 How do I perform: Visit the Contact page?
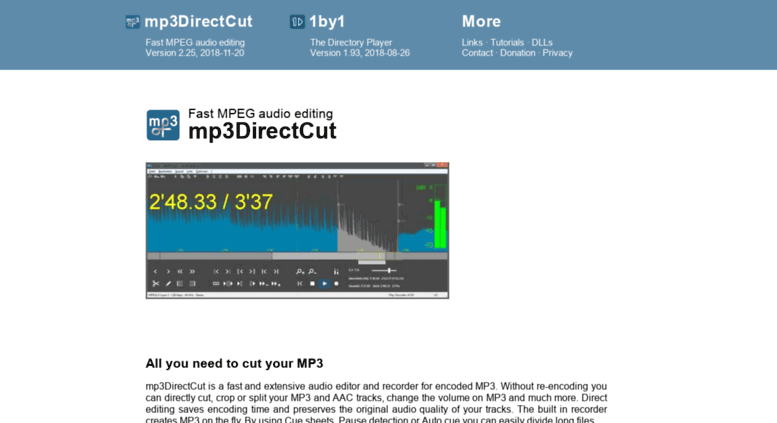point(477,53)
